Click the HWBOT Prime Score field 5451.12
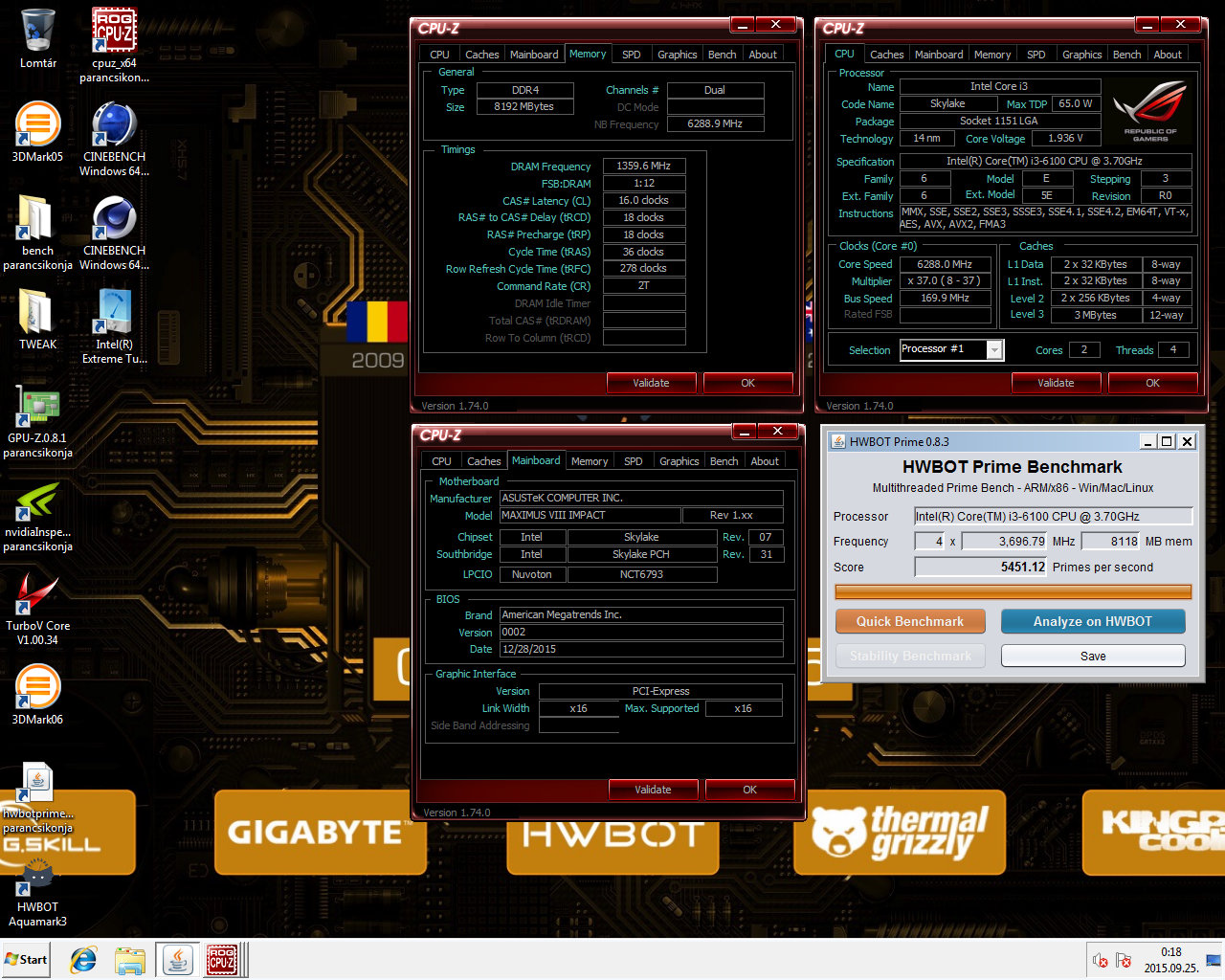 [x=981, y=567]
